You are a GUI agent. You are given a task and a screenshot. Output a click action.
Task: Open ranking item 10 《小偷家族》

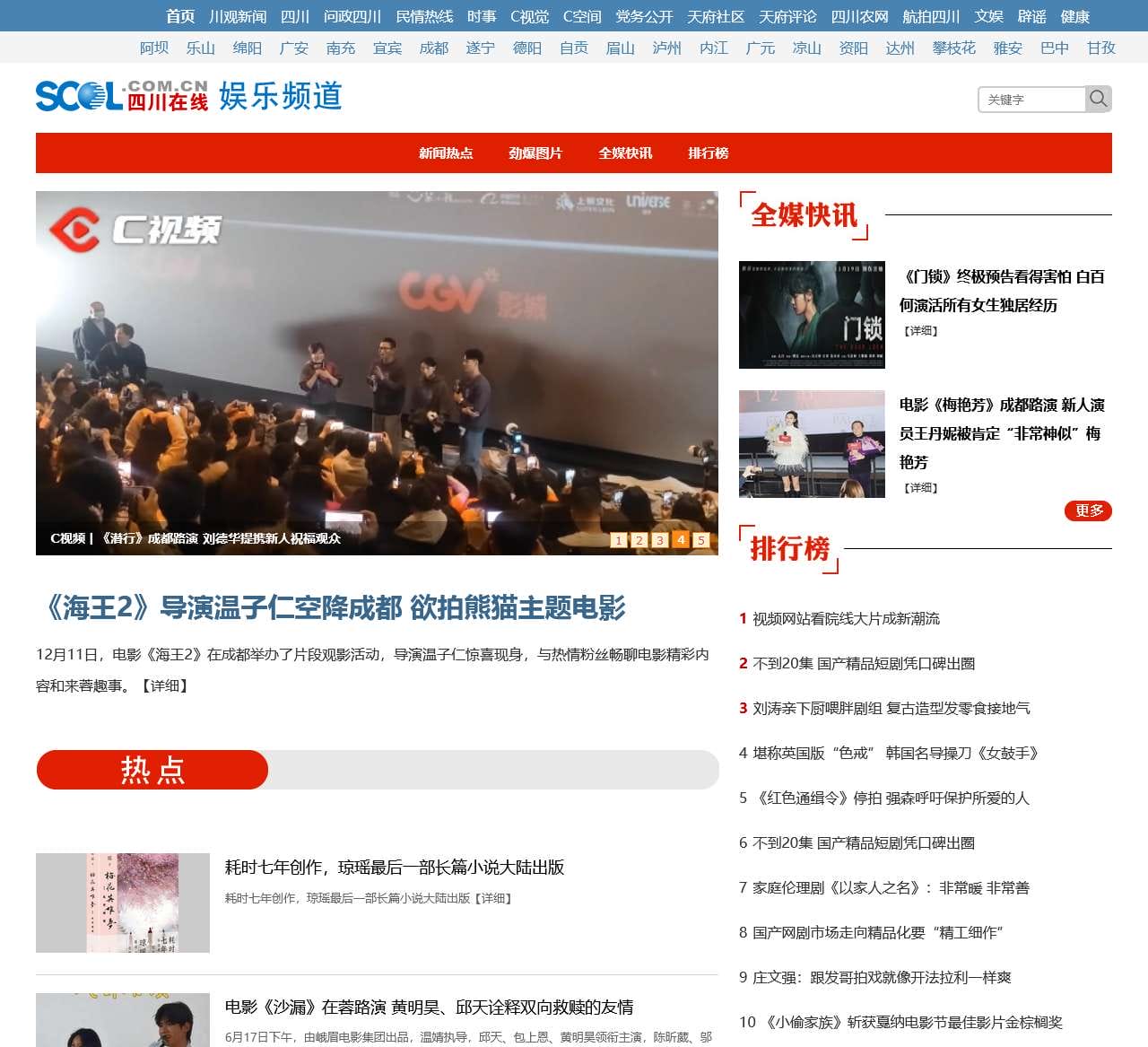(x=913, y=1022)
